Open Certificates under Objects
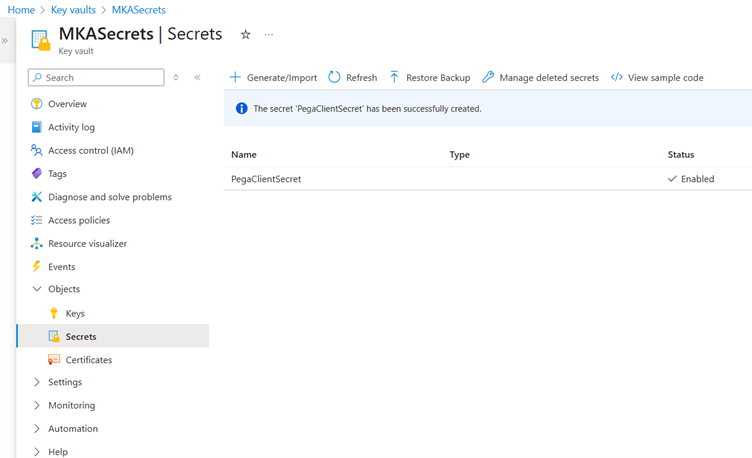The image size is (752, 458). click(x=88, y=360)
